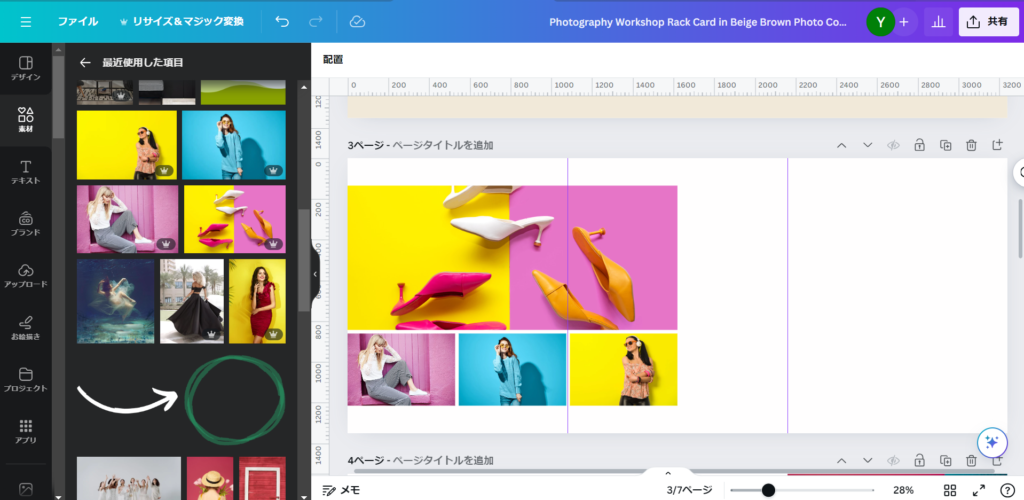Select the large shoes image on canvas
The image size is (1024, 500).
[x=512, y=258]
